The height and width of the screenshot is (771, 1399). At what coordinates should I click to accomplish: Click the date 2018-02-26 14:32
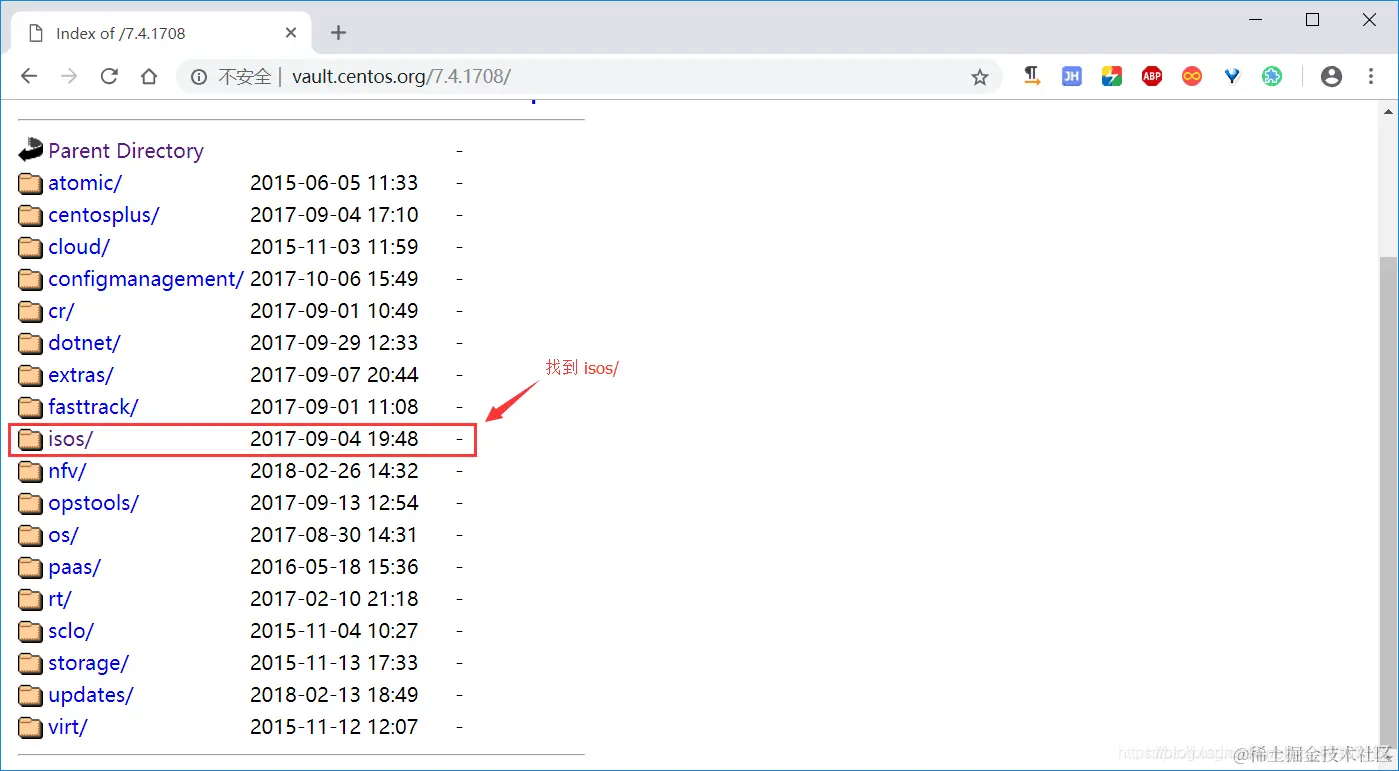click(334, 471)
